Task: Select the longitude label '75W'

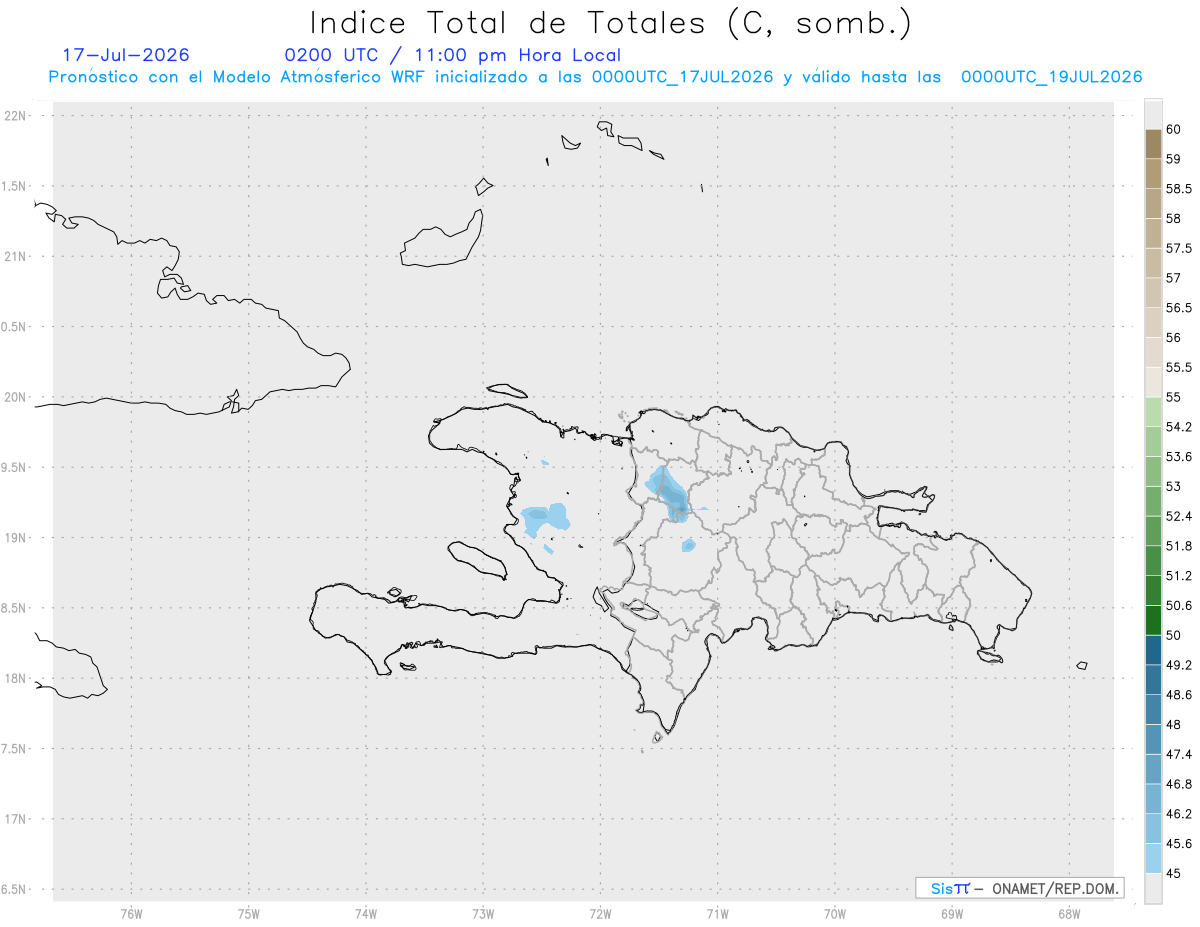Action: [x=249, y=913]
